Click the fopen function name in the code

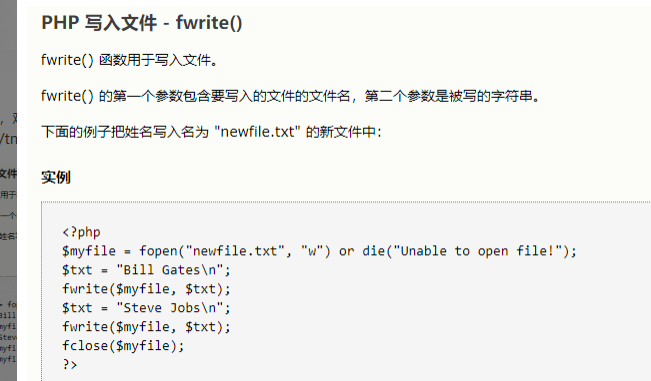(x=158, y=251)
